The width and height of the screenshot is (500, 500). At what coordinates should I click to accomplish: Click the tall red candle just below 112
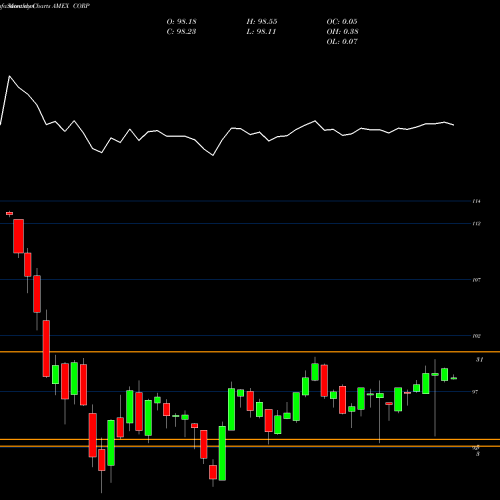coord(18,236)
